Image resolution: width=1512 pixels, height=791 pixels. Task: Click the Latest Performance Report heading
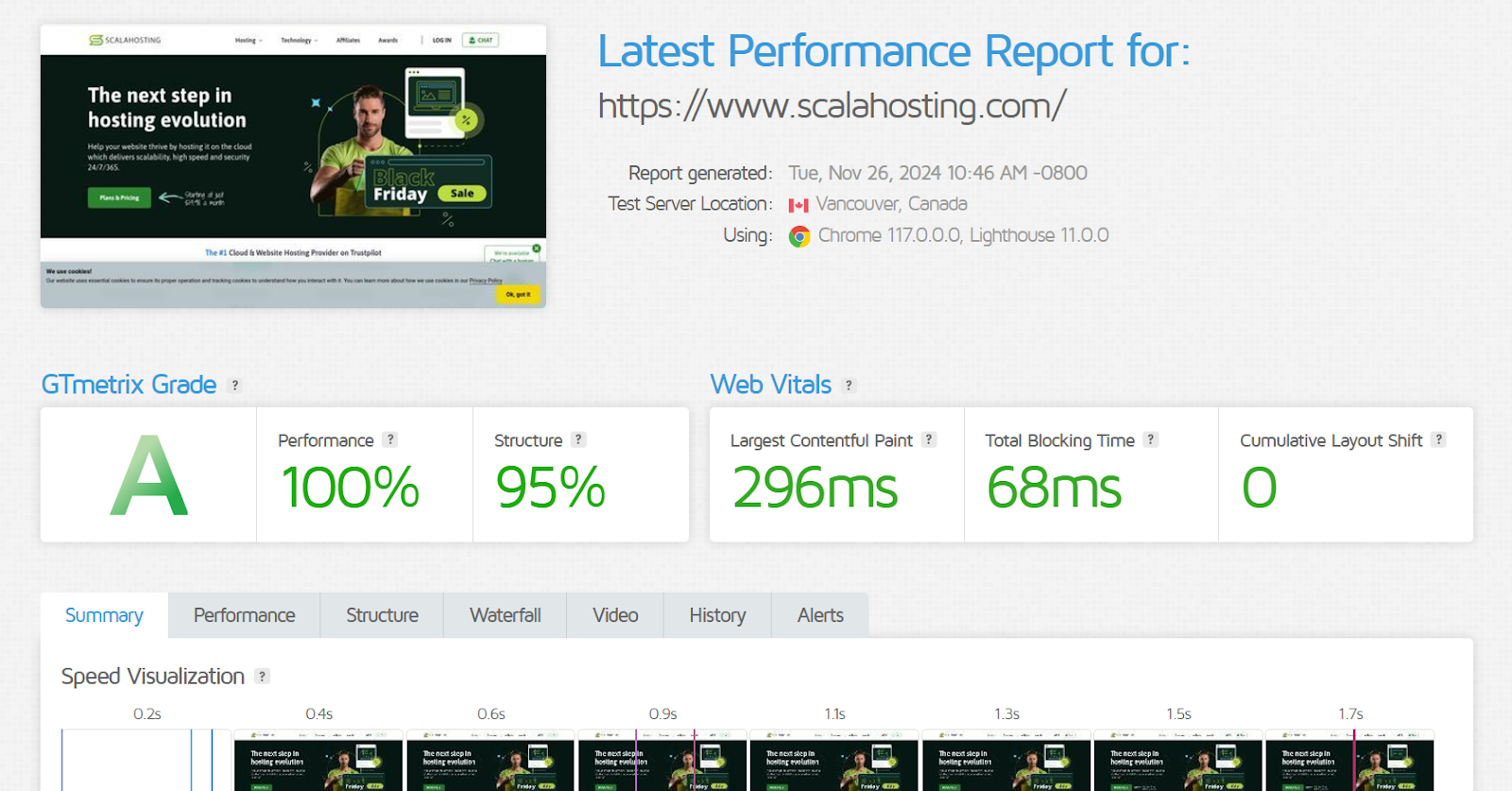[x=894, y=51]
